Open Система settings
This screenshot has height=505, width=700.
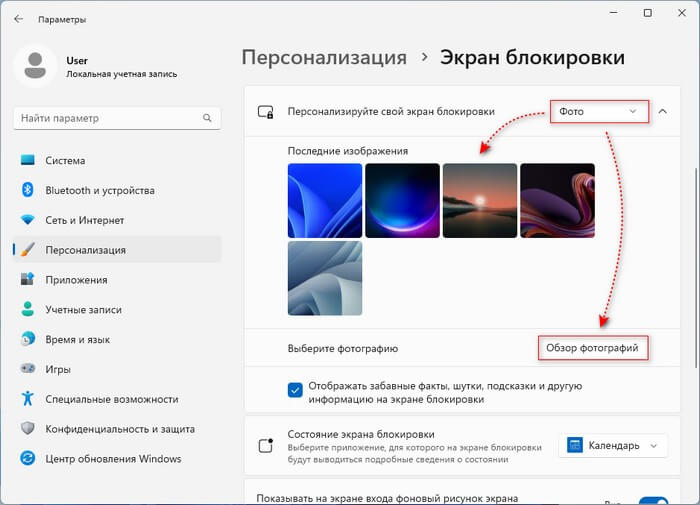pyautogui.click(x=117, y=160)
